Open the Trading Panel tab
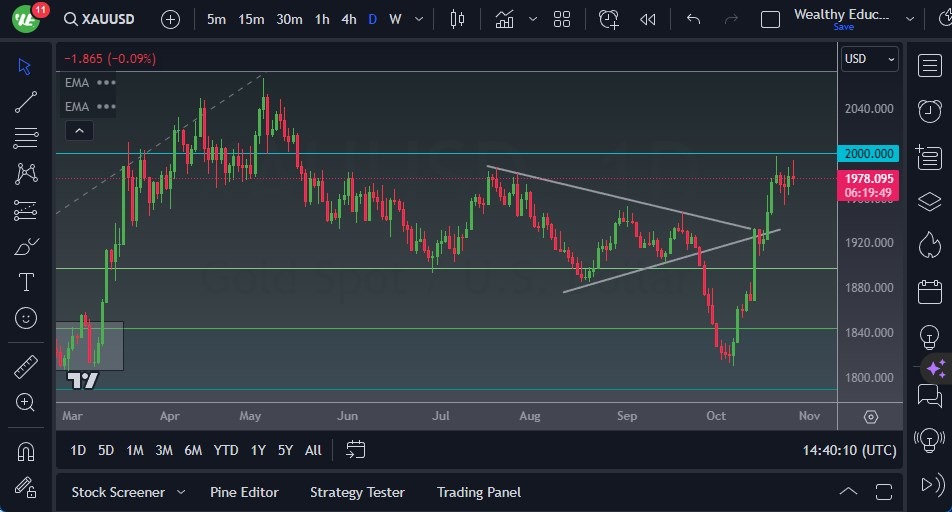The height and width of the screenshot is (512, 952). click(x=478, y=493)
